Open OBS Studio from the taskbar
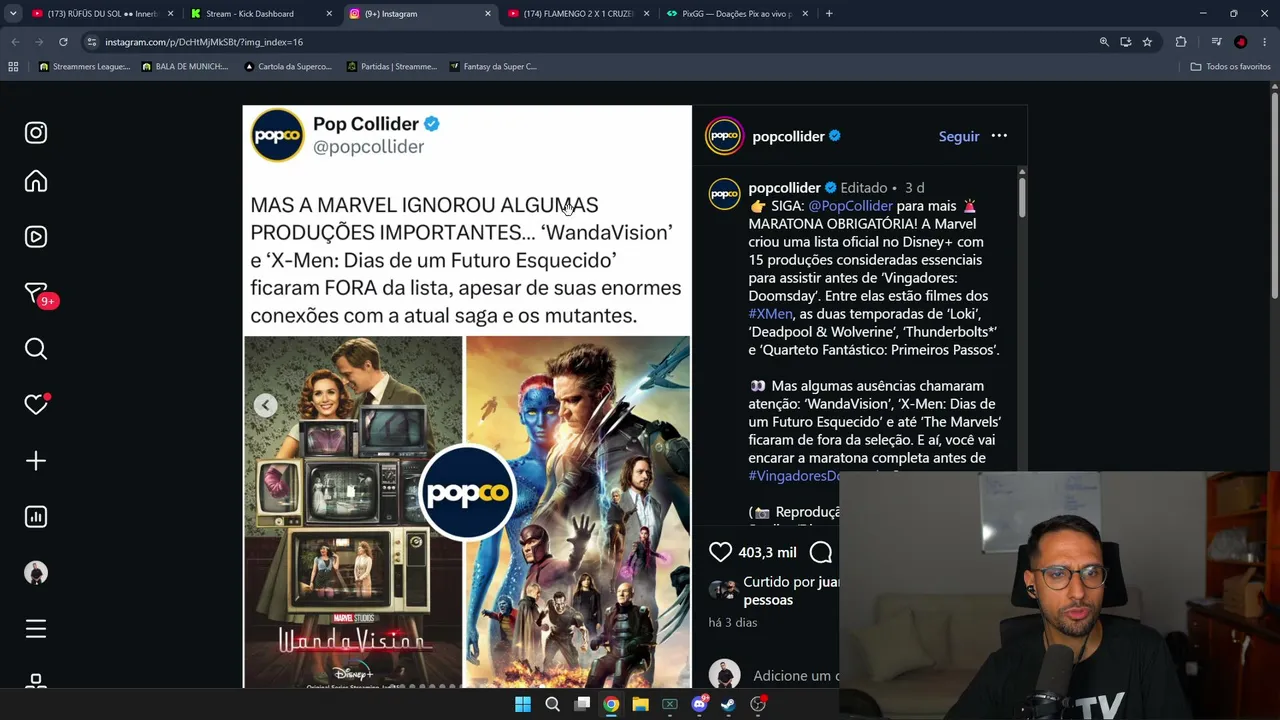The image size is (1280, 720). pos(759,704)
